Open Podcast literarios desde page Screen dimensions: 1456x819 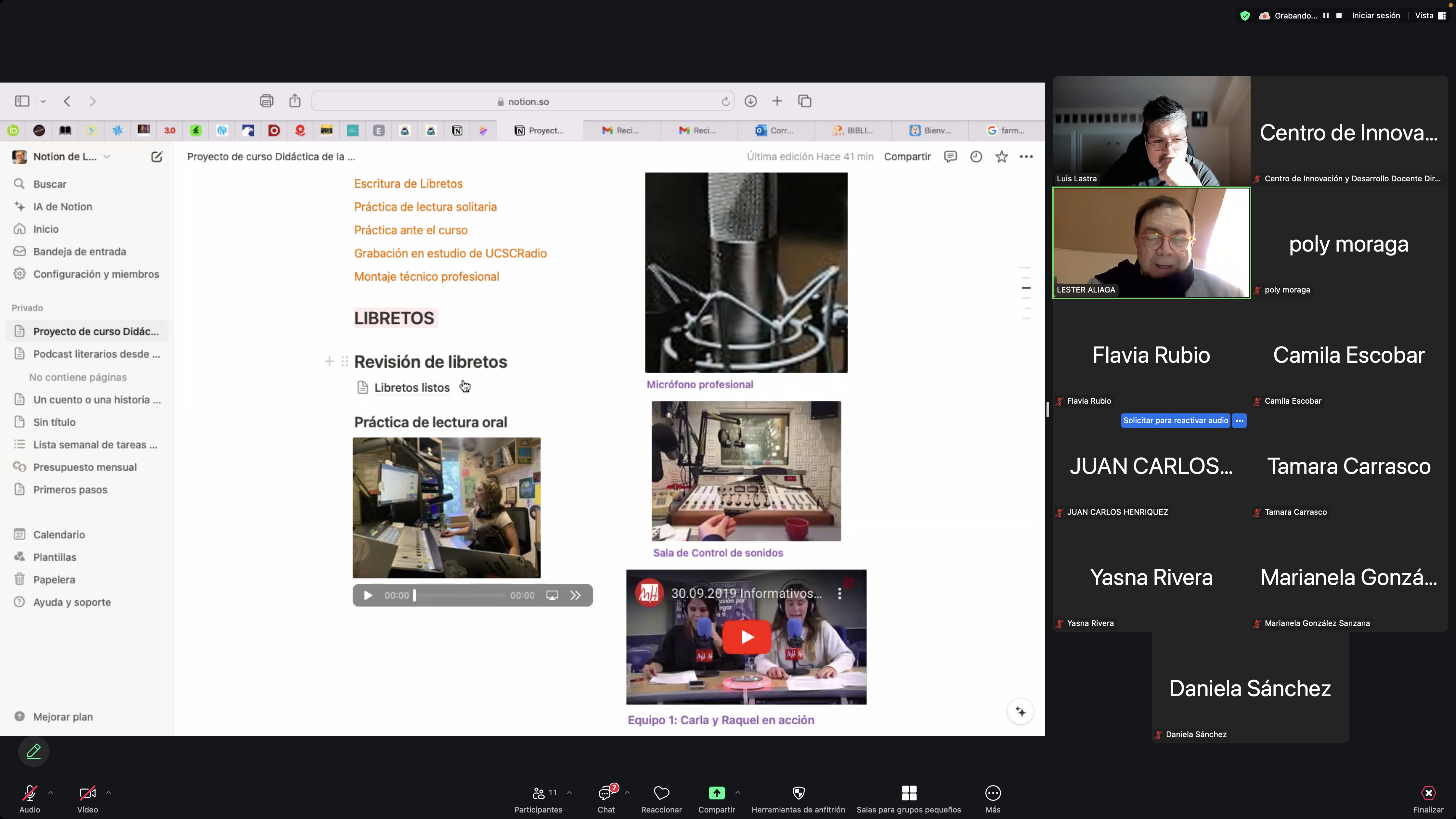[x=88, y=354]
